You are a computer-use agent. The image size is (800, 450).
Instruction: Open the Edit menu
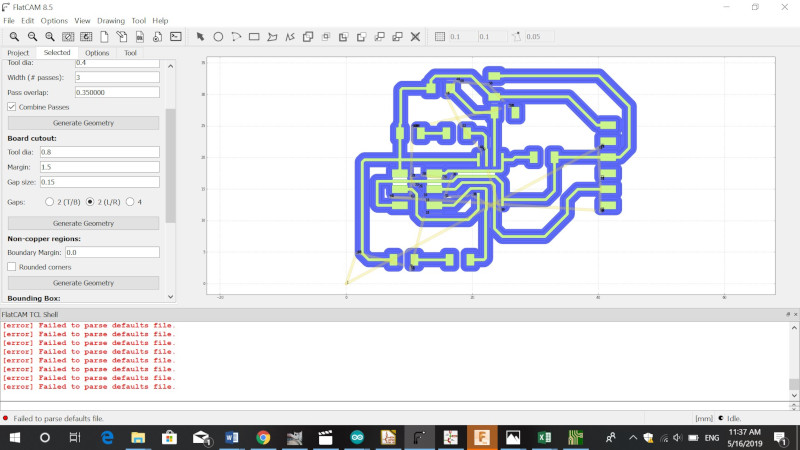(x=27, y=21)
